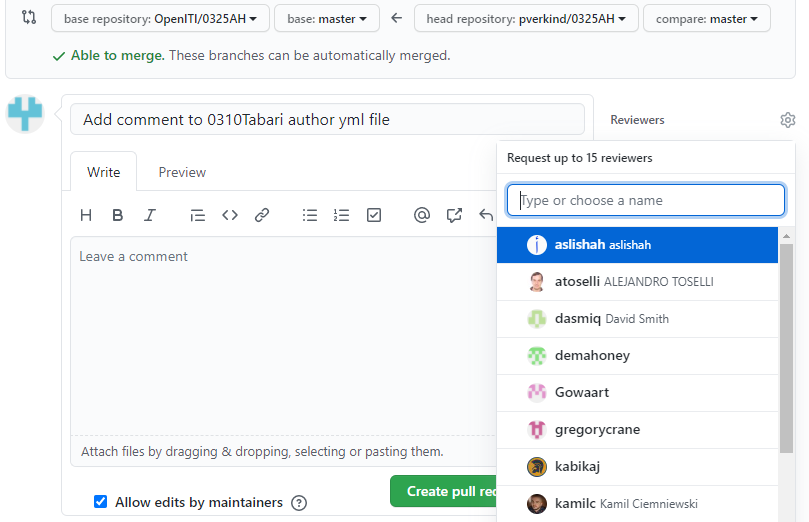Open Reviewers settings gear icon

tap(787, 120)
